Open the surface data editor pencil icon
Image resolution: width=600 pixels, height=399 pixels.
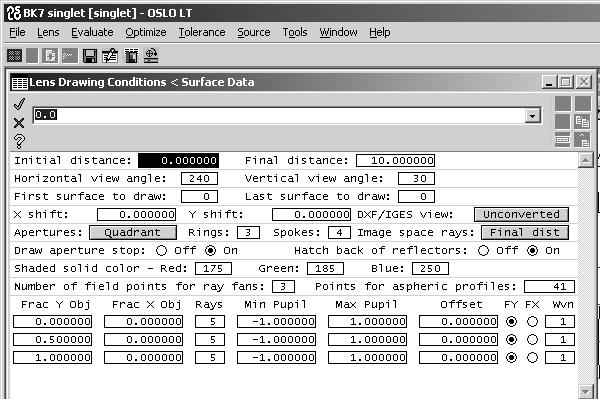click(110, 56)
